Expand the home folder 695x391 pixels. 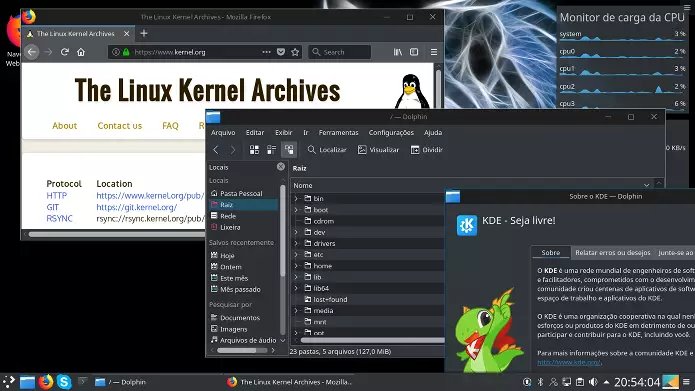coord(297,266)
